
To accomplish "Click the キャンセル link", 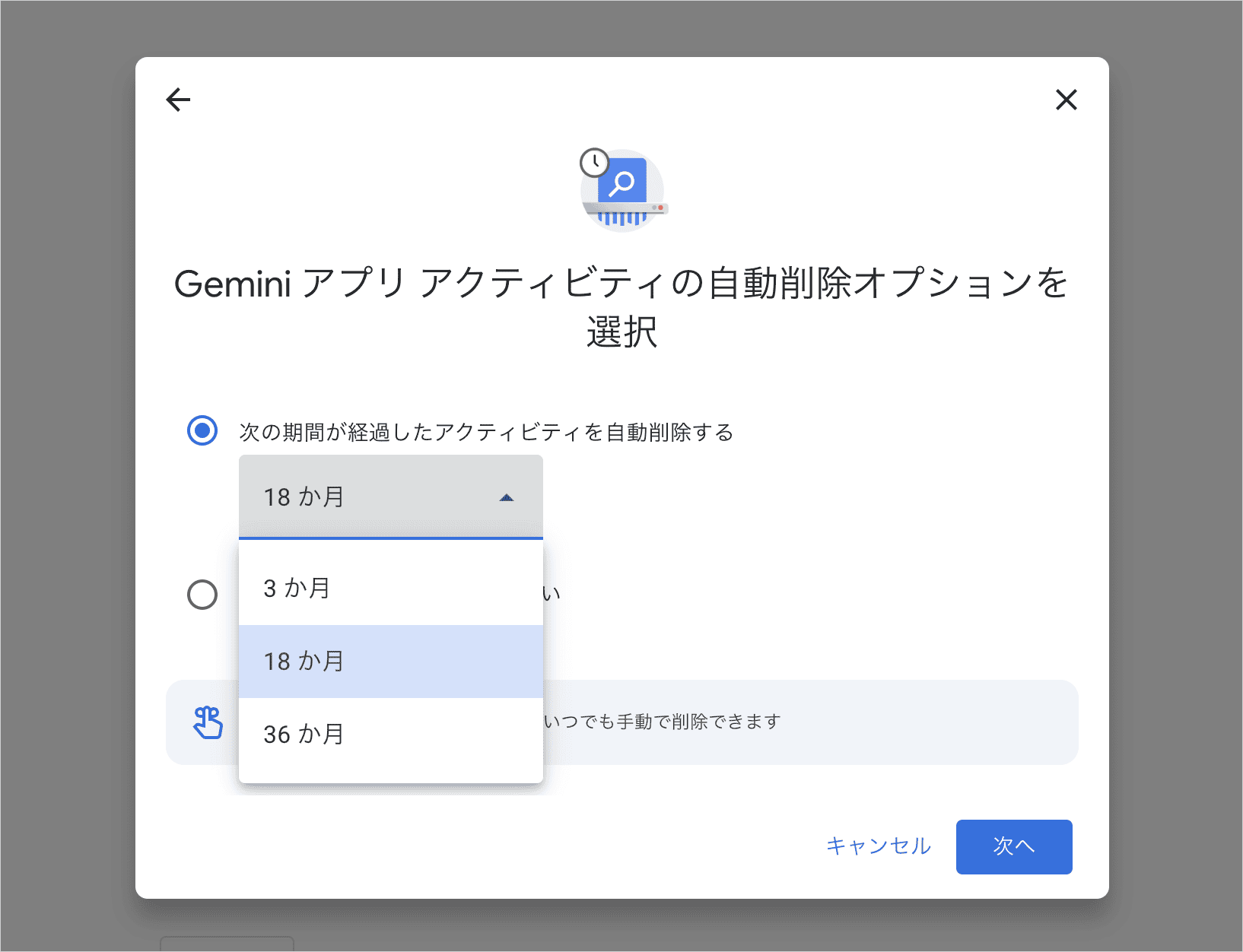I will coord(879,846).
